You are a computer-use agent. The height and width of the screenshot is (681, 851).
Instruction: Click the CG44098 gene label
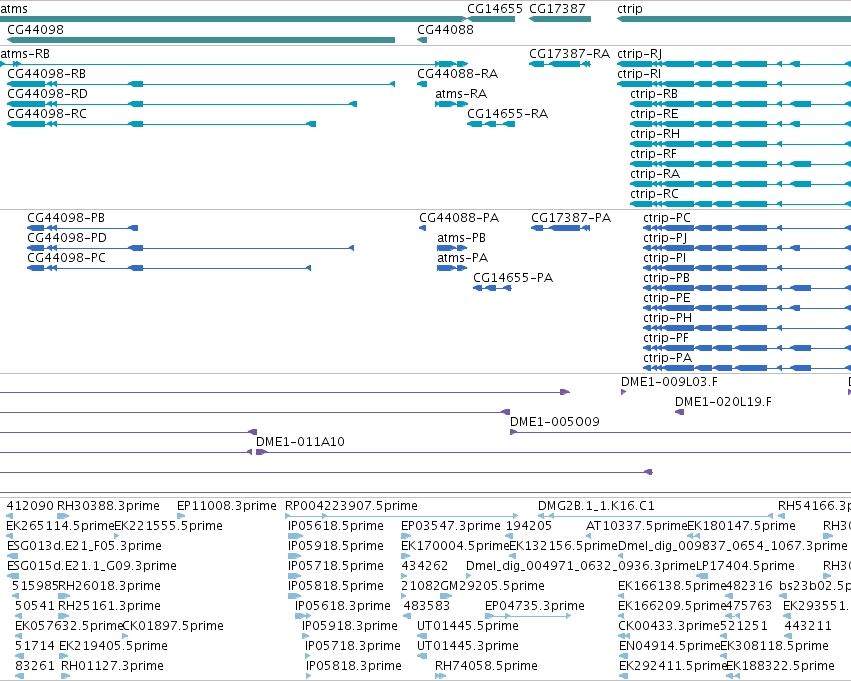35,29
